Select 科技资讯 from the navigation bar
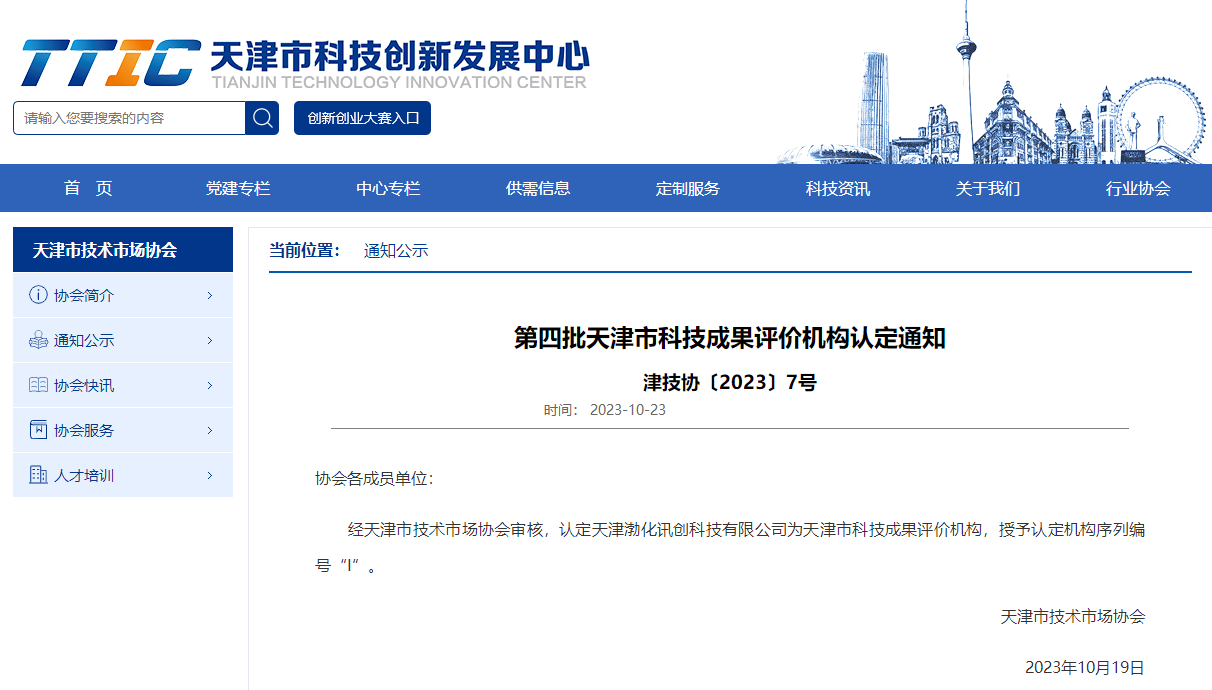 click(838, 188)
